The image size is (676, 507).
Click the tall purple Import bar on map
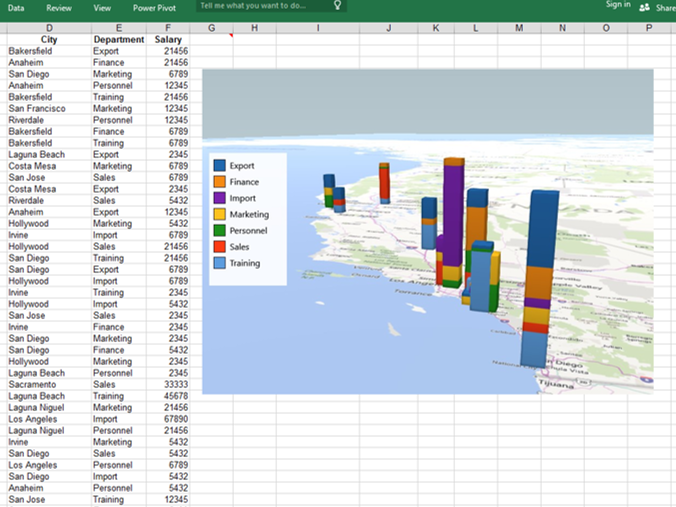(453, 215)
